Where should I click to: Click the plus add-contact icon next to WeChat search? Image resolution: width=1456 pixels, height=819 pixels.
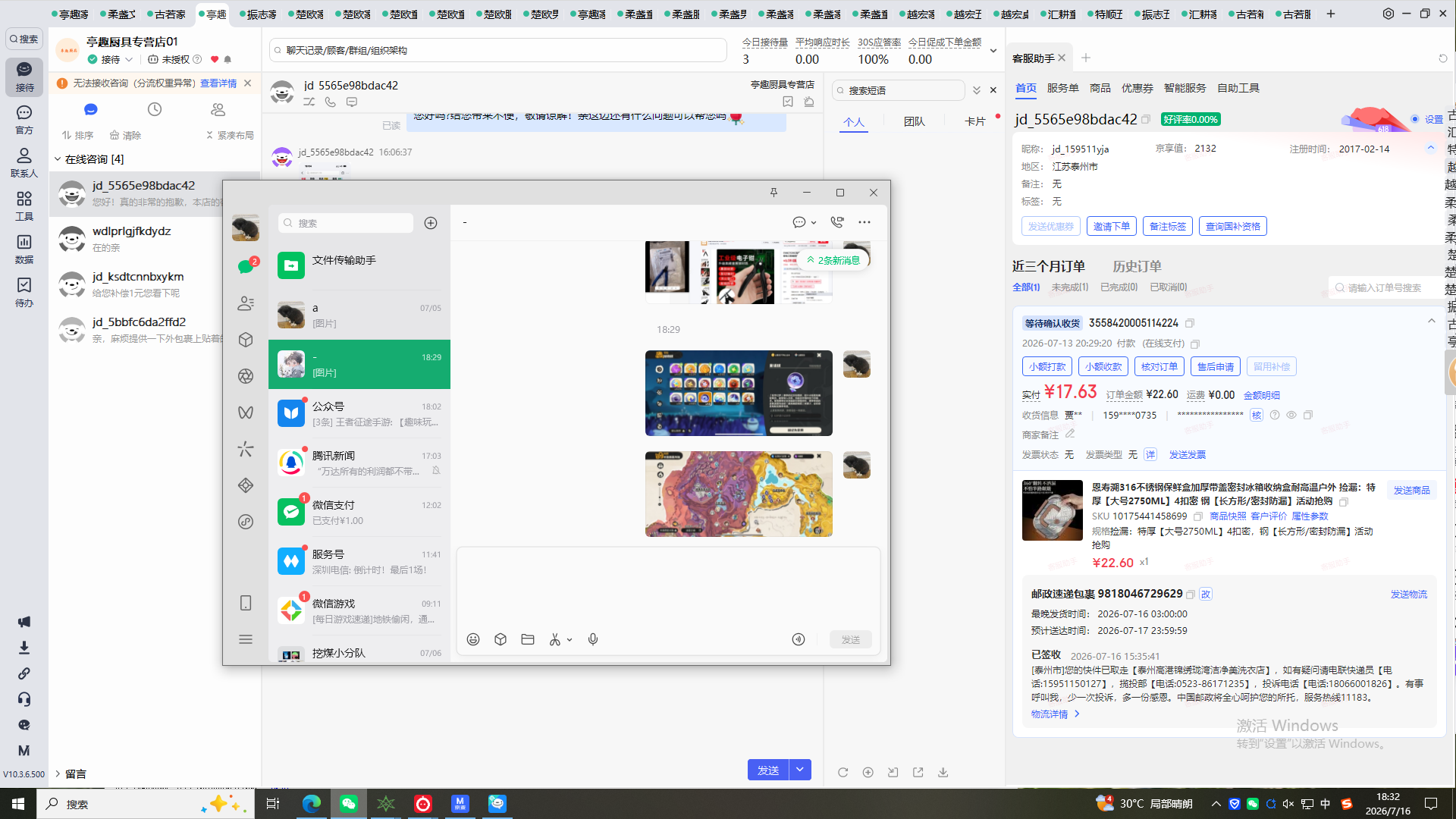431,223
